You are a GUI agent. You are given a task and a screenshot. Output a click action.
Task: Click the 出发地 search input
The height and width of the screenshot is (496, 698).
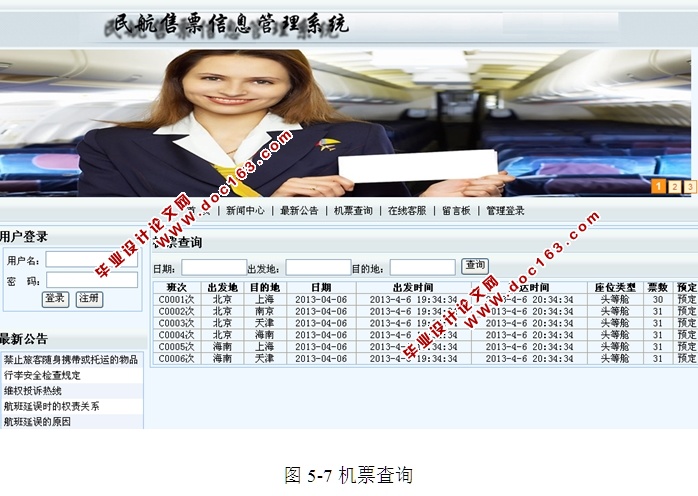click(x=318, y=267)
